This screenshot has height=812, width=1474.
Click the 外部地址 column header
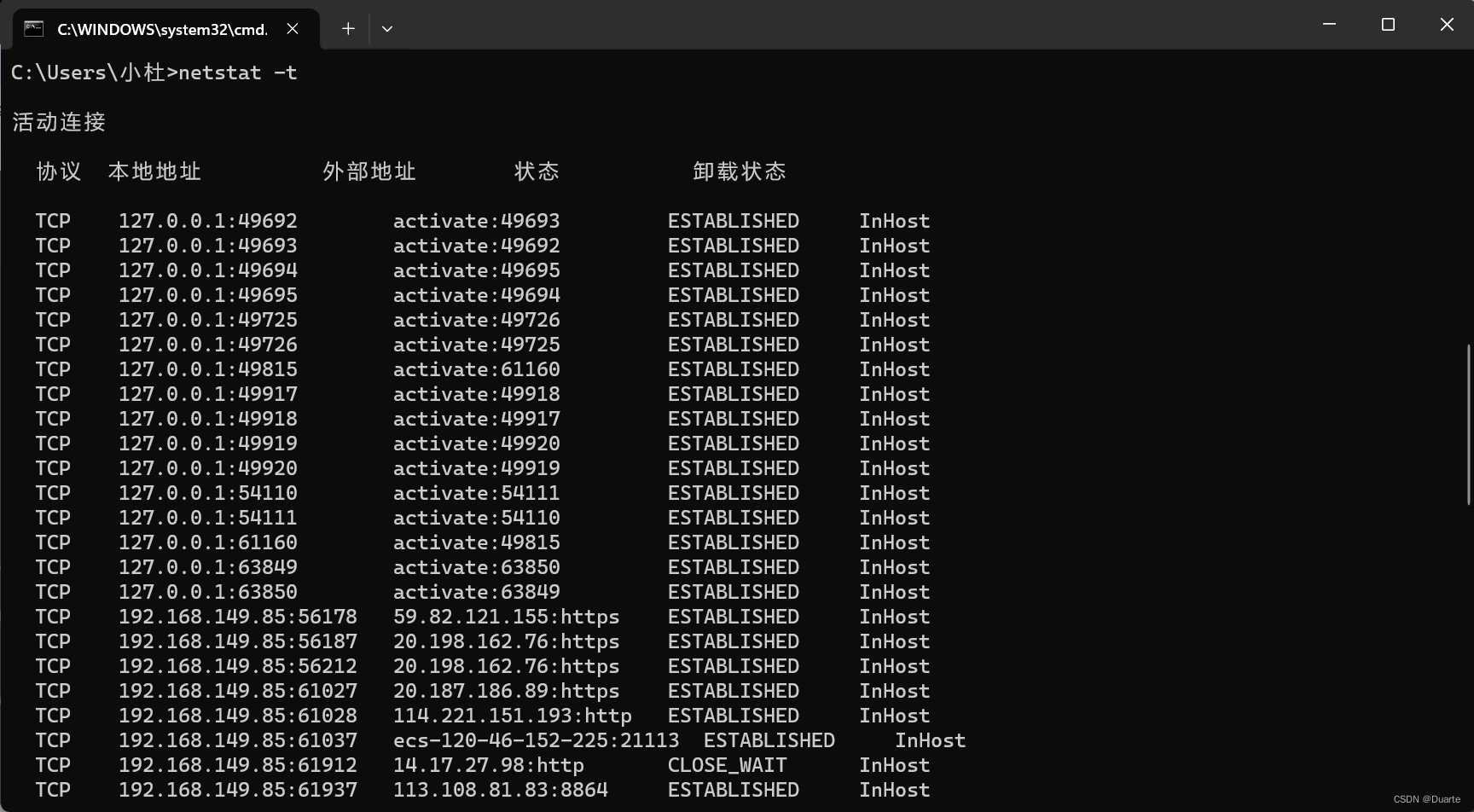(x=369, y=172)
